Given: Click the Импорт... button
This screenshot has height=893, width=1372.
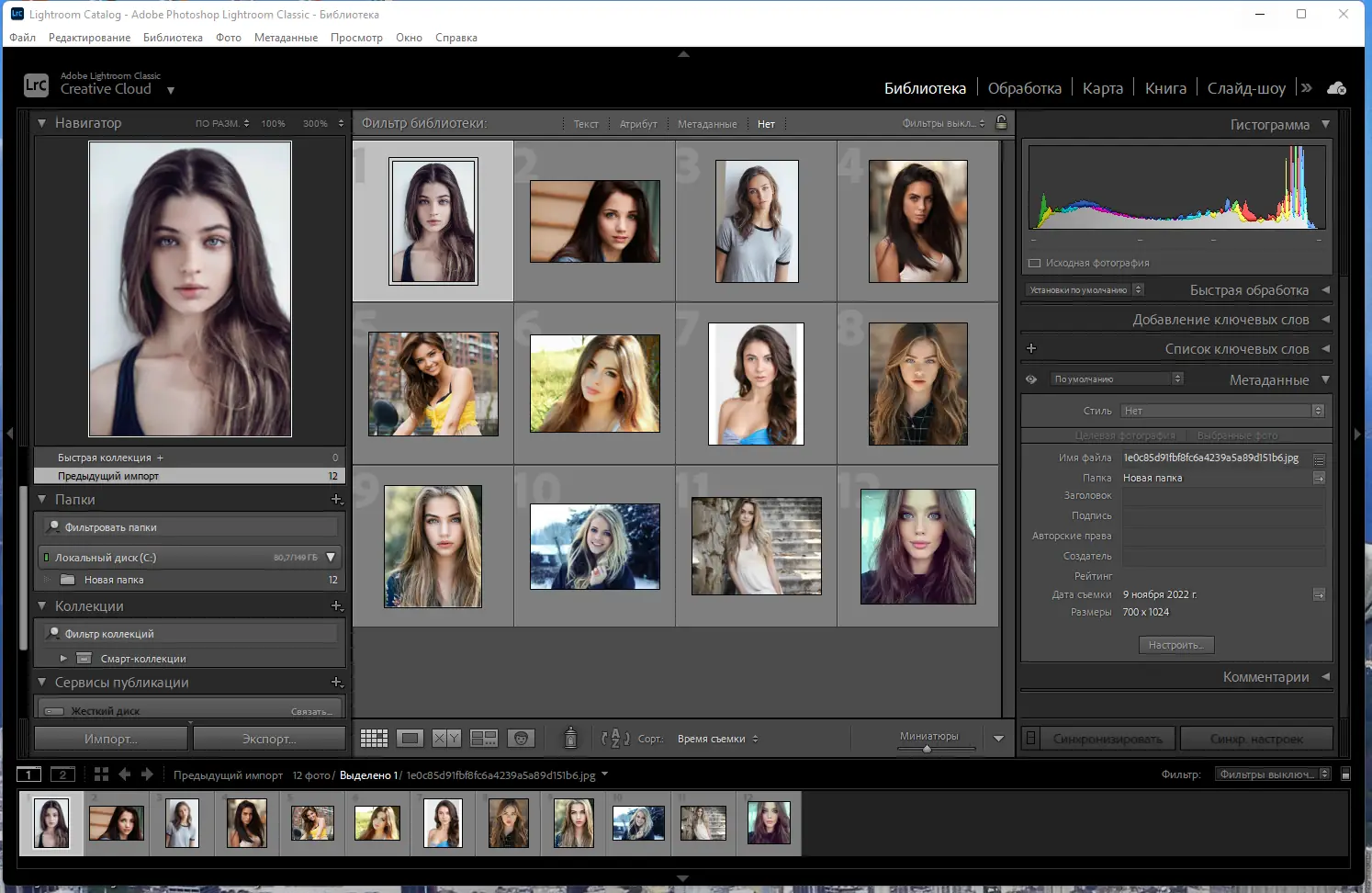Looking at the screenshot, I should tap(111, 739).
